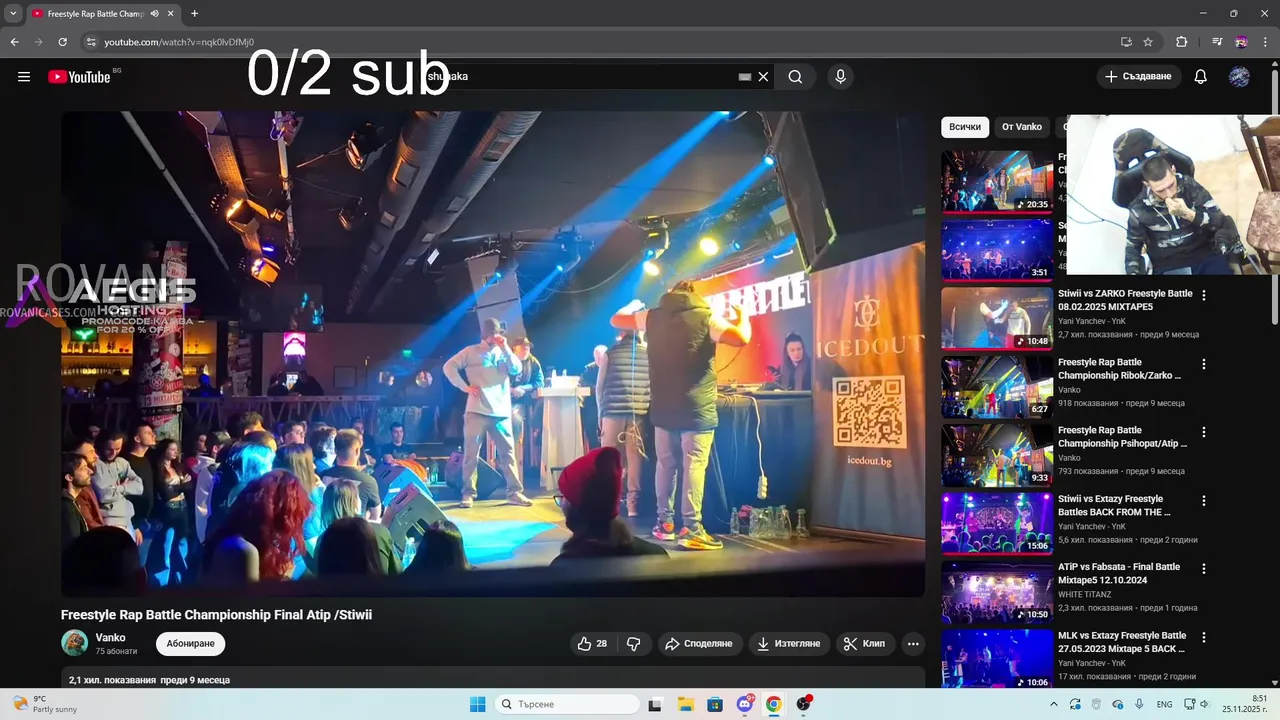Click the Клип clip button
The image size is (1280, 720).
(865, 644)
